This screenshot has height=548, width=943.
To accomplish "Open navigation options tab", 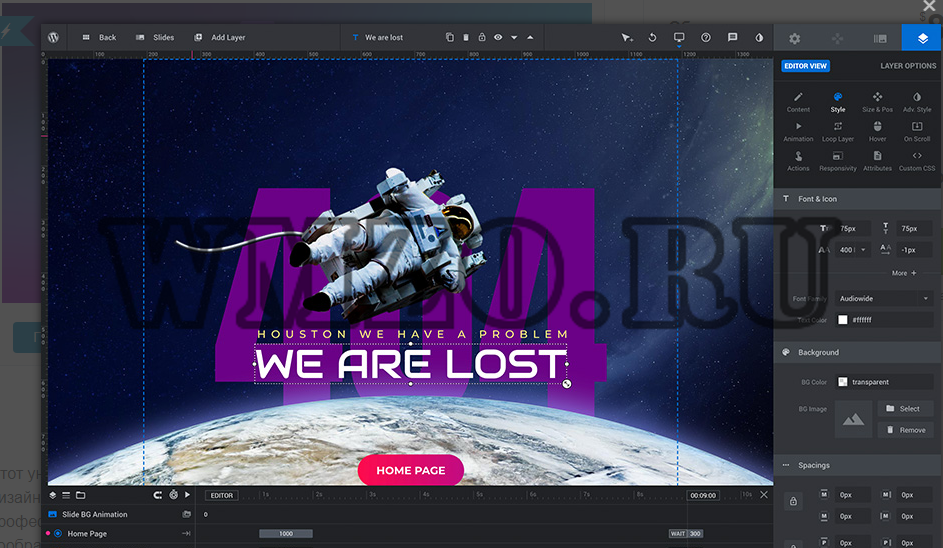I will [837, 38].
